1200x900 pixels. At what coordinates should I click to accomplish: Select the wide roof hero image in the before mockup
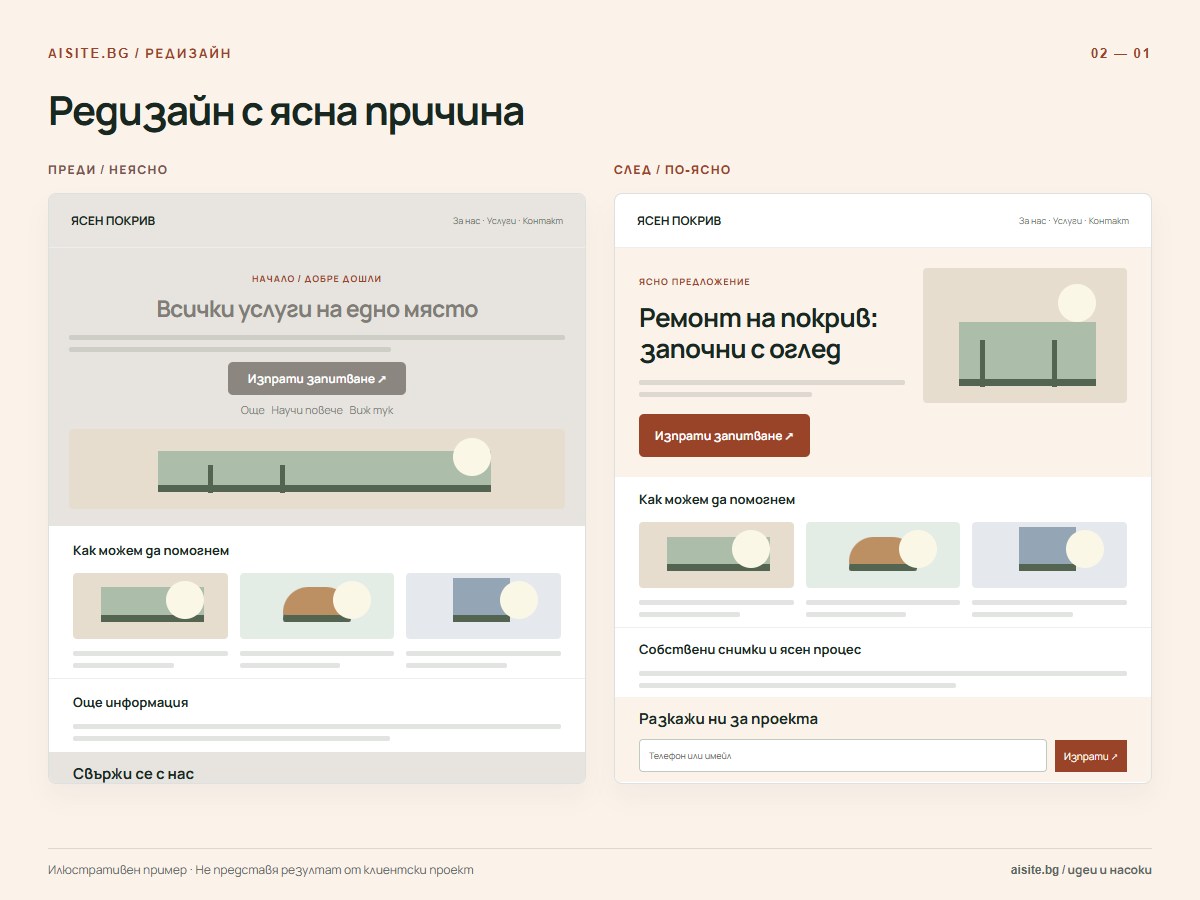(317, 469)
